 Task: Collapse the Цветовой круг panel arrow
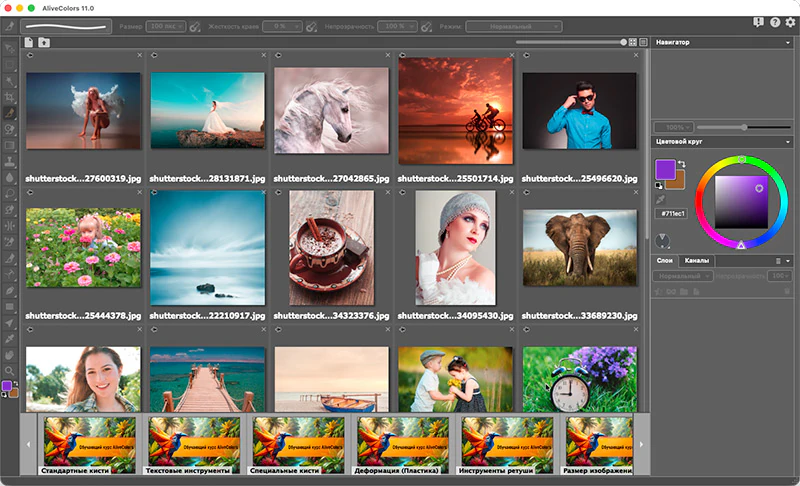tap(788, 142)
